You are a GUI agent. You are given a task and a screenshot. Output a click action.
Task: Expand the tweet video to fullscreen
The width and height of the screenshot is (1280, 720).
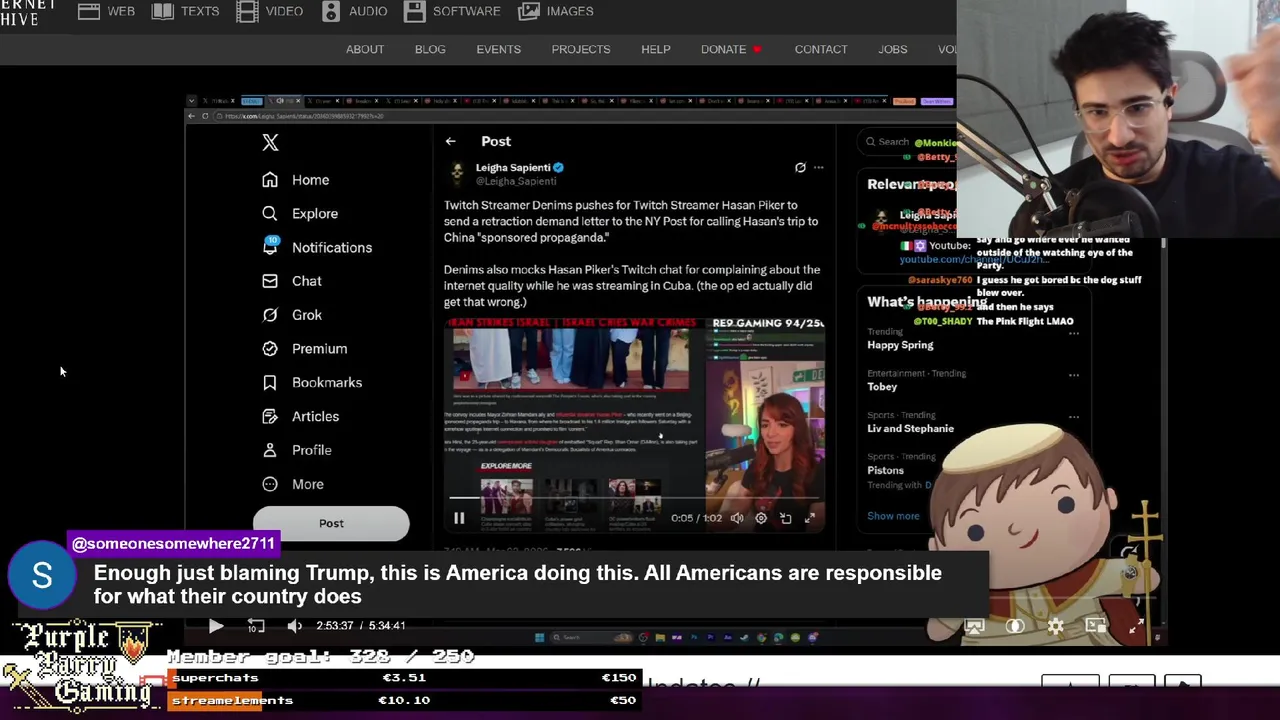coord(810,518)
